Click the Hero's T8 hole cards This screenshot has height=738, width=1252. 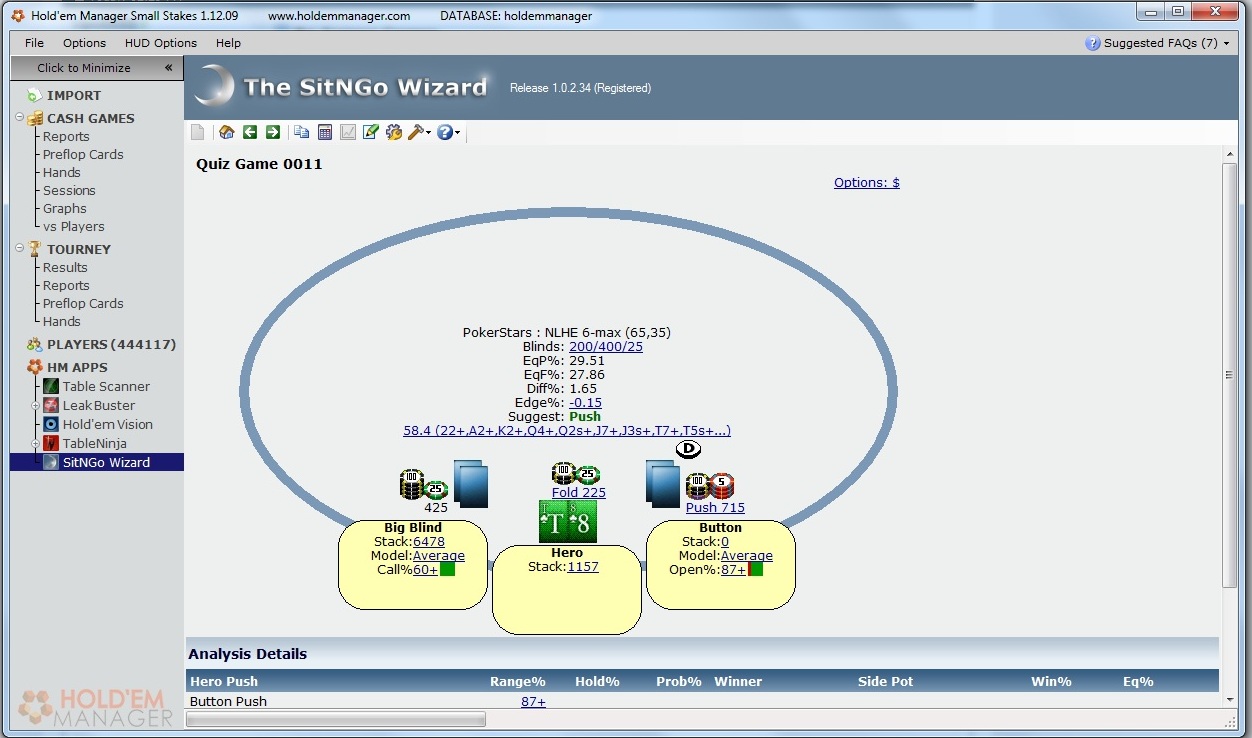pos(567,521)
